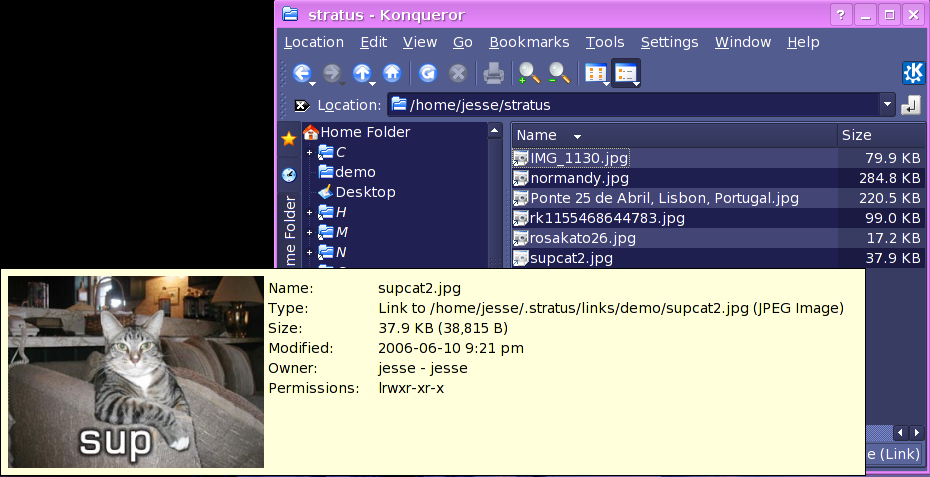
Task: Select file normandy.jpg
Action: coord(579,178)
